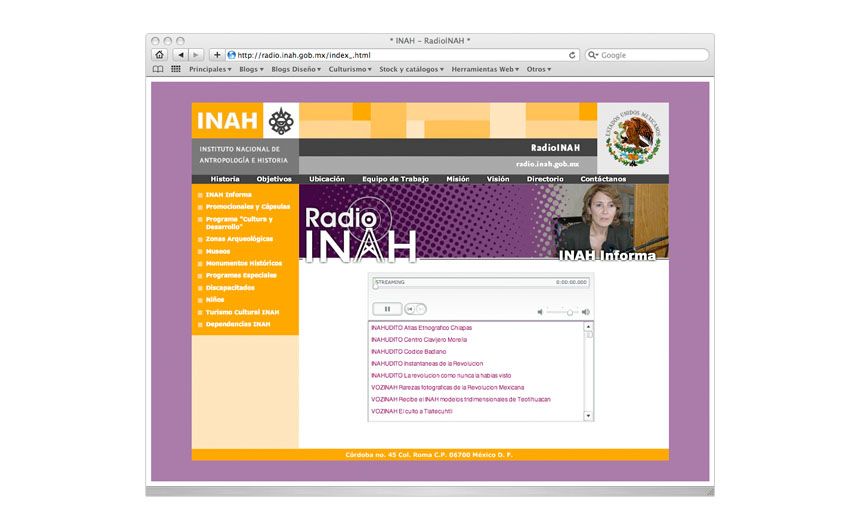Open Stock y catálogos bookmark folder
The image size is (860, 530).
[411, 69]
